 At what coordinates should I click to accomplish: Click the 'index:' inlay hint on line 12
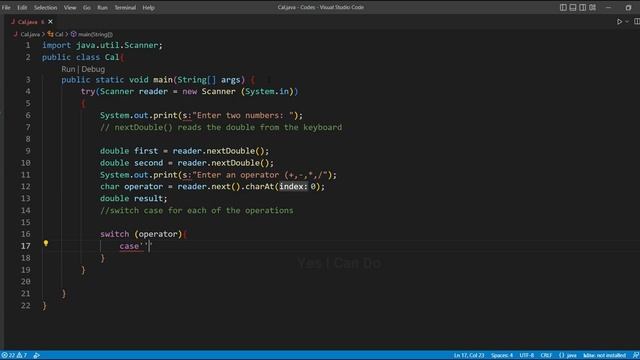click(x=293, y=187)
